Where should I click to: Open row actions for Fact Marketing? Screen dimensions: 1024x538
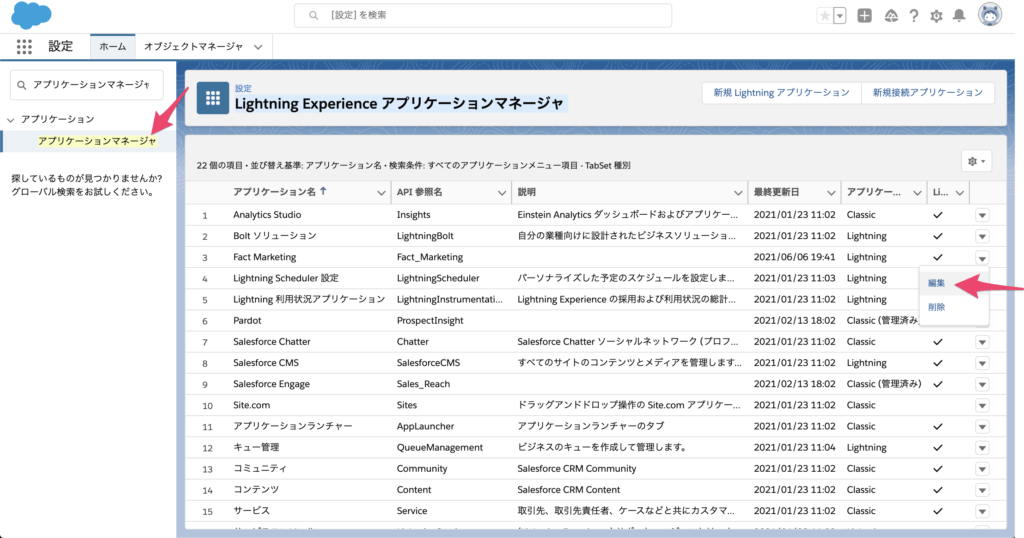[982, 257]
